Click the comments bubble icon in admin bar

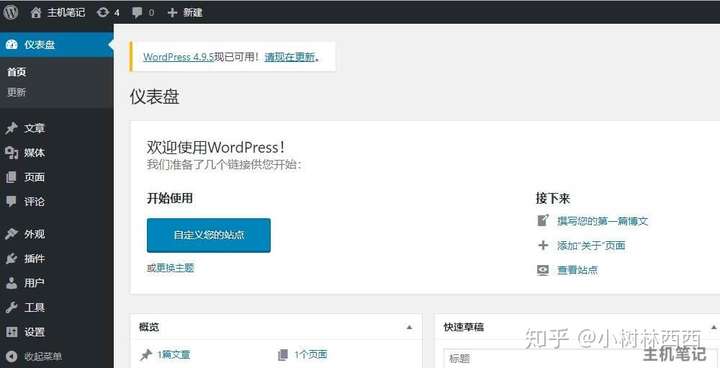point(137,12)
